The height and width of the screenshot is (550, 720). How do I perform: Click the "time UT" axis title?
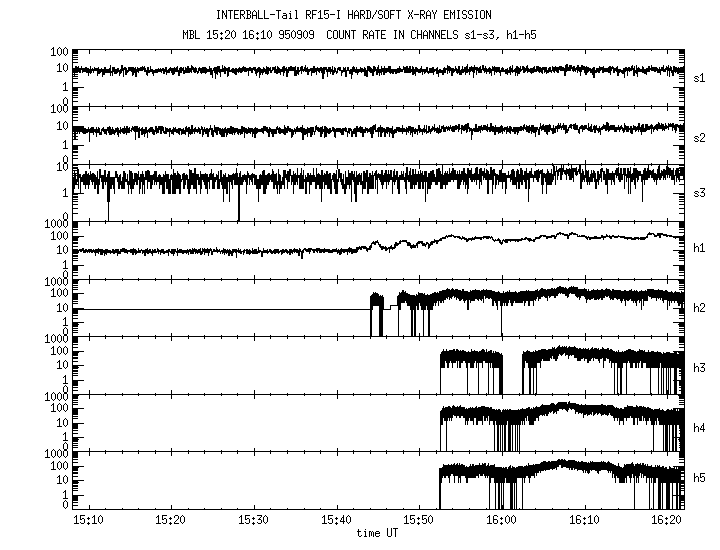pyautogui.click(x=378, y=534)
